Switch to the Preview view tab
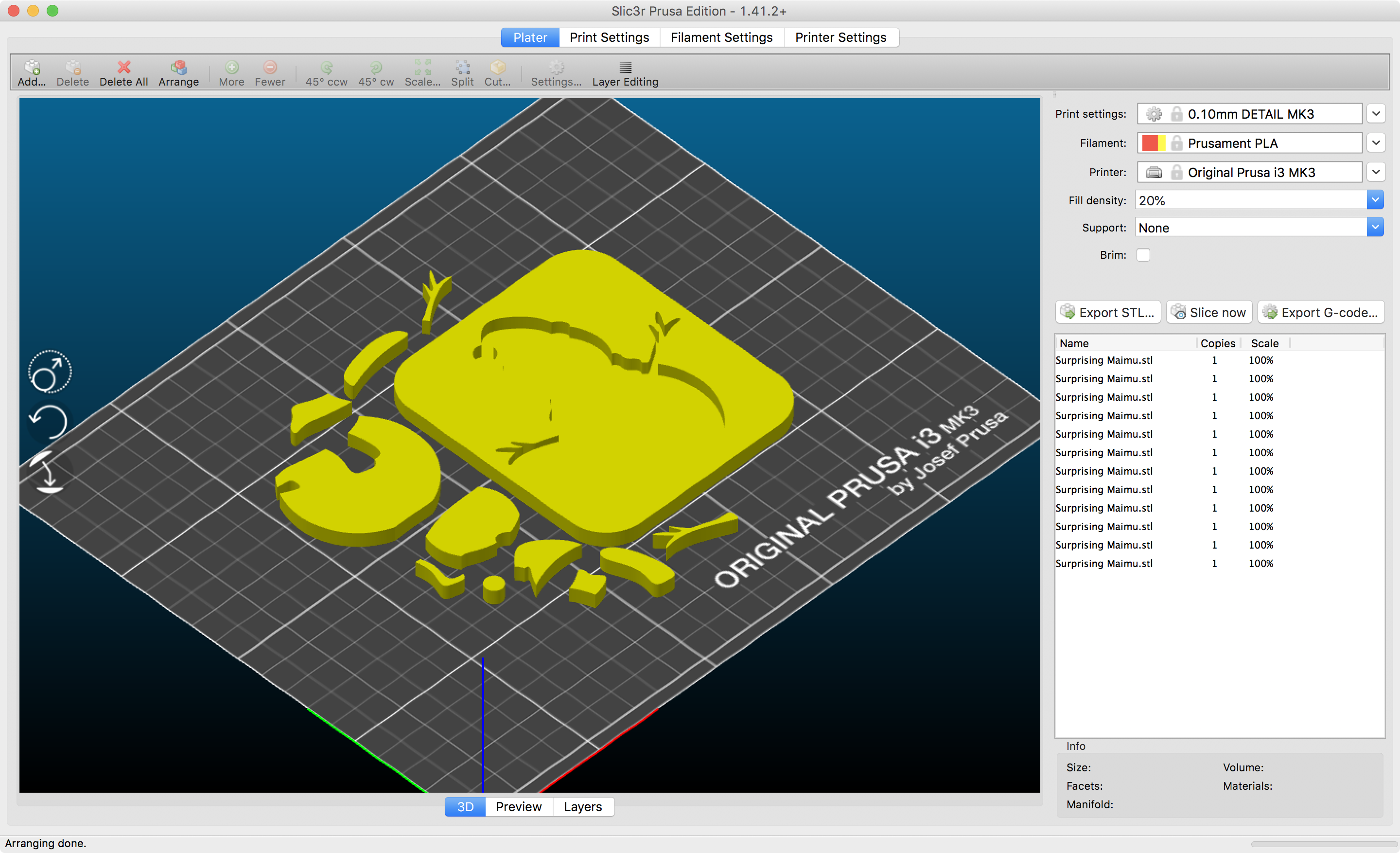Screen dimensions: 1400x853 click(x=518, y=806)
